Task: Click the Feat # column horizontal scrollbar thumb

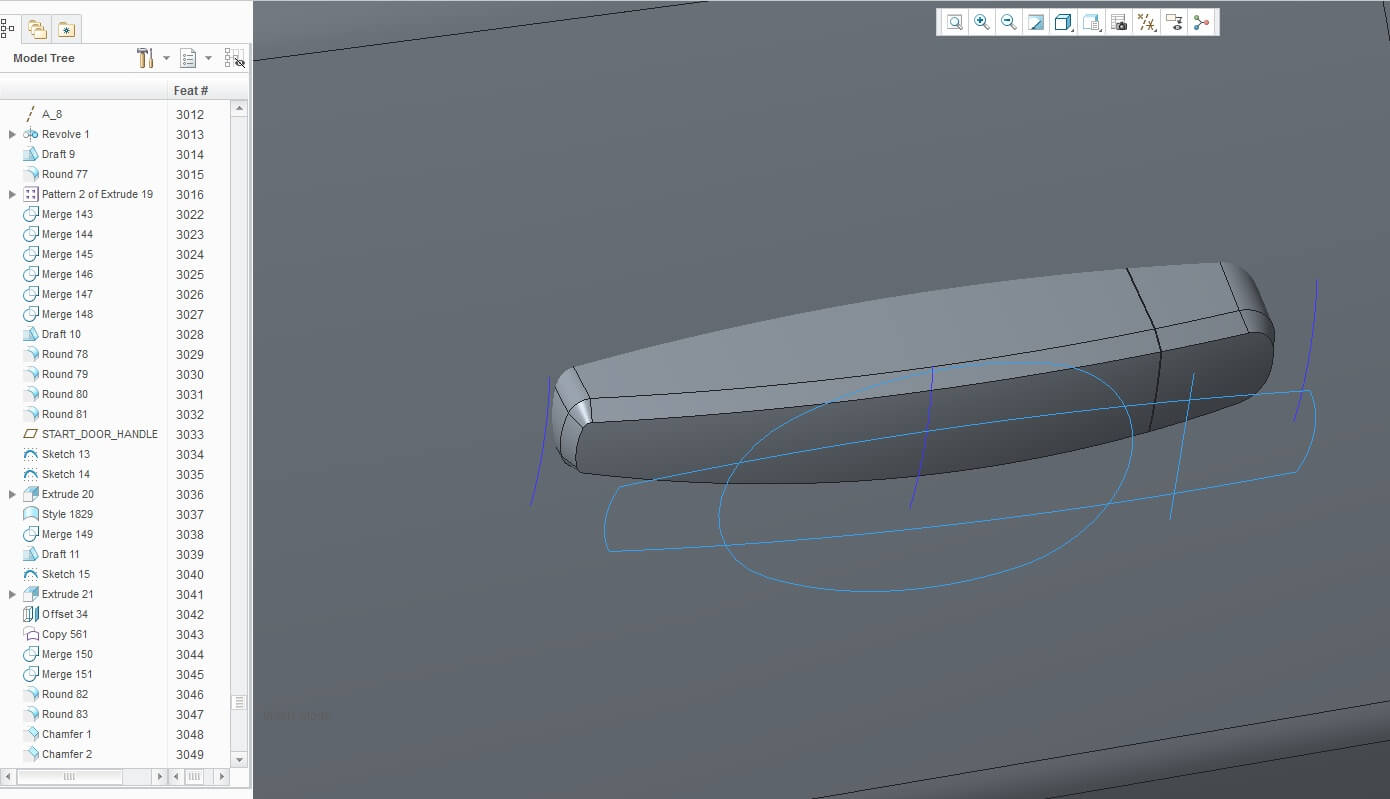Action: pos(195,776)
